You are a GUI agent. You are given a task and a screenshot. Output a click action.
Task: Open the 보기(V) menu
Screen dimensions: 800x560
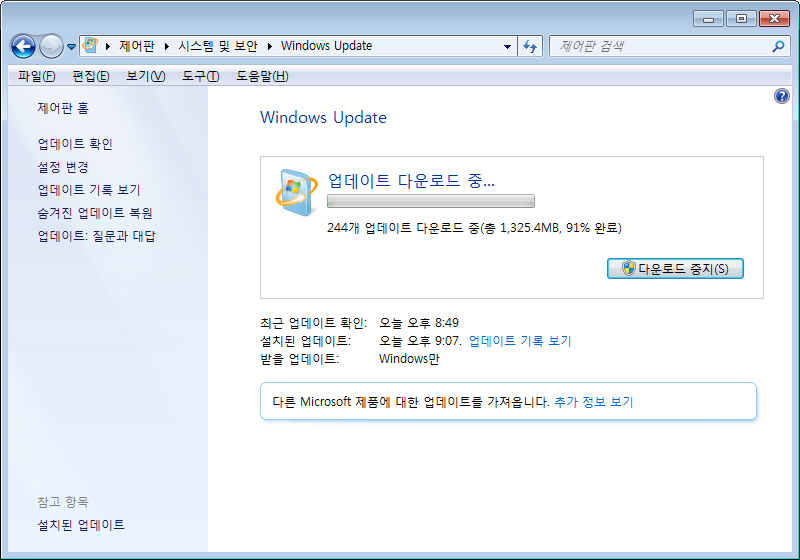pos(145,77)
